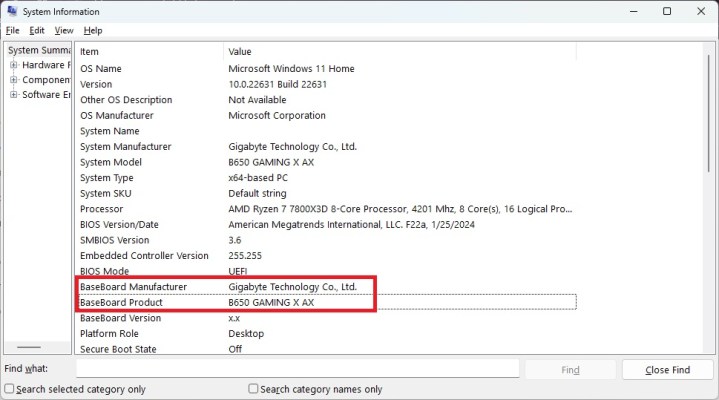Expand the Software Environment tree node

tap(14, 95)
